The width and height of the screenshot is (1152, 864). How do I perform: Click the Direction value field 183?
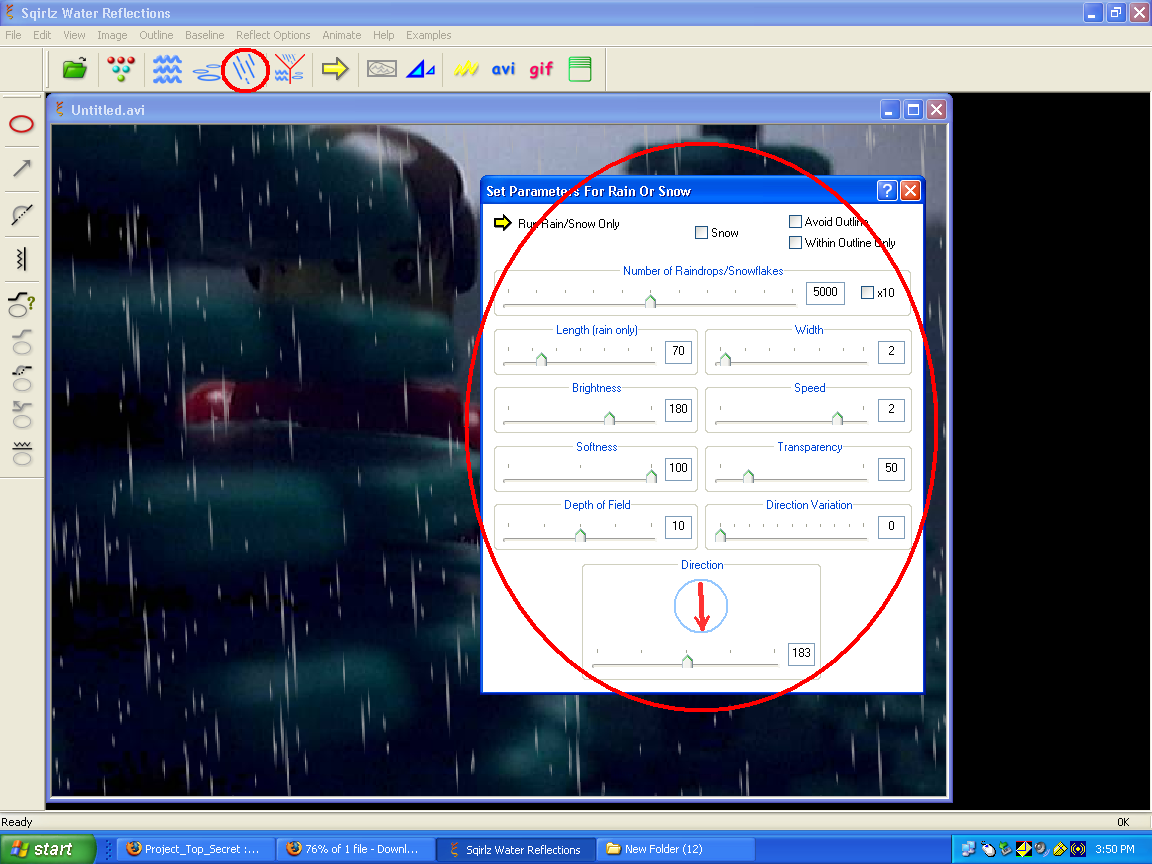pyautogui.click(x=801, y=653)
